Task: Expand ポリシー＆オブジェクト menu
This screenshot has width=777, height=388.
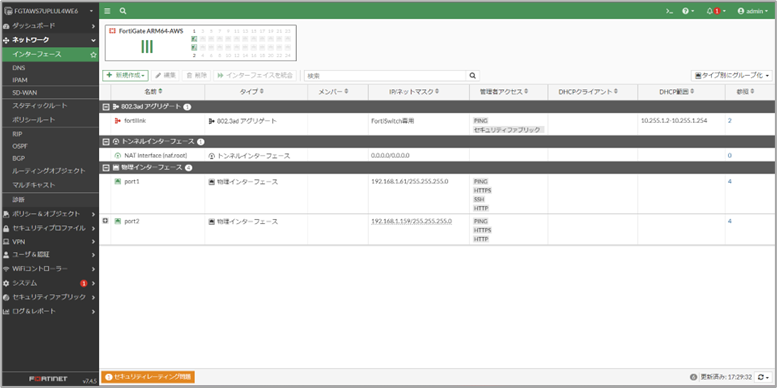Action: 49,214
